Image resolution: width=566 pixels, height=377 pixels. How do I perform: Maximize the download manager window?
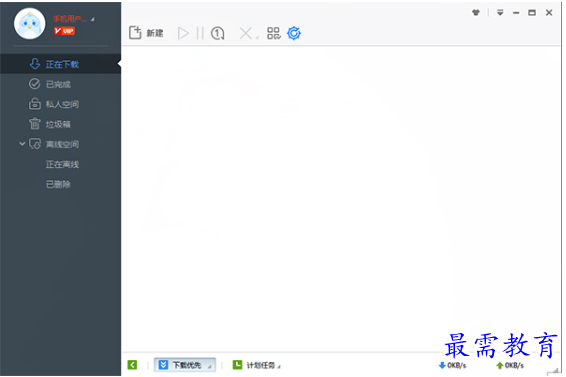(532, 13)
